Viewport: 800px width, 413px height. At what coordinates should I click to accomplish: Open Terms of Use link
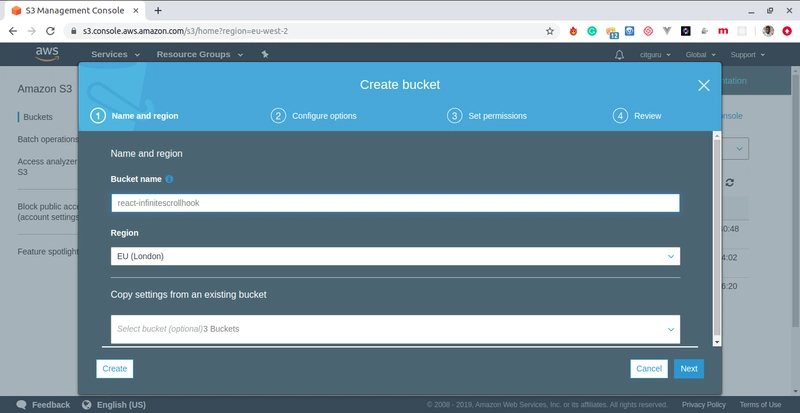pos(760,405)
